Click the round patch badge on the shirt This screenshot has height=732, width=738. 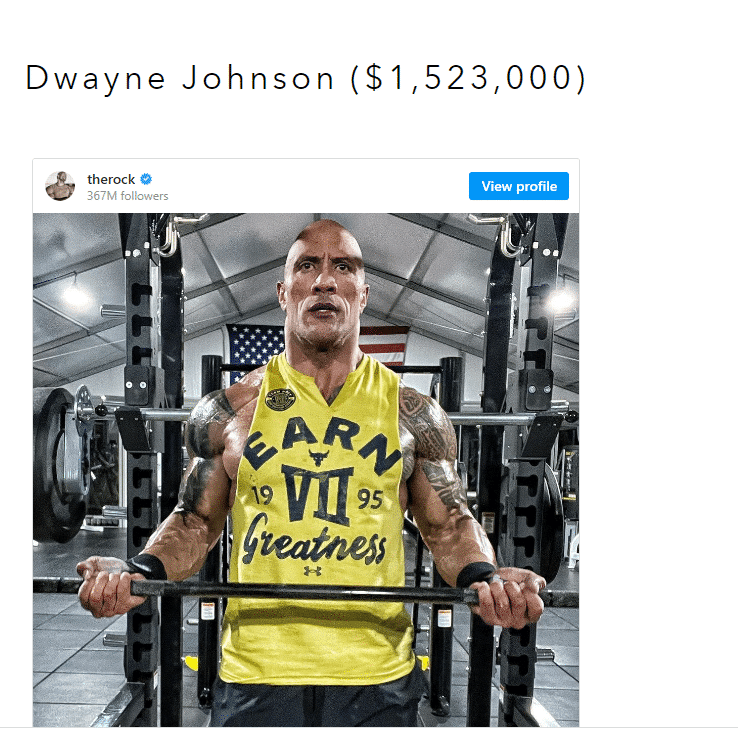280,400
